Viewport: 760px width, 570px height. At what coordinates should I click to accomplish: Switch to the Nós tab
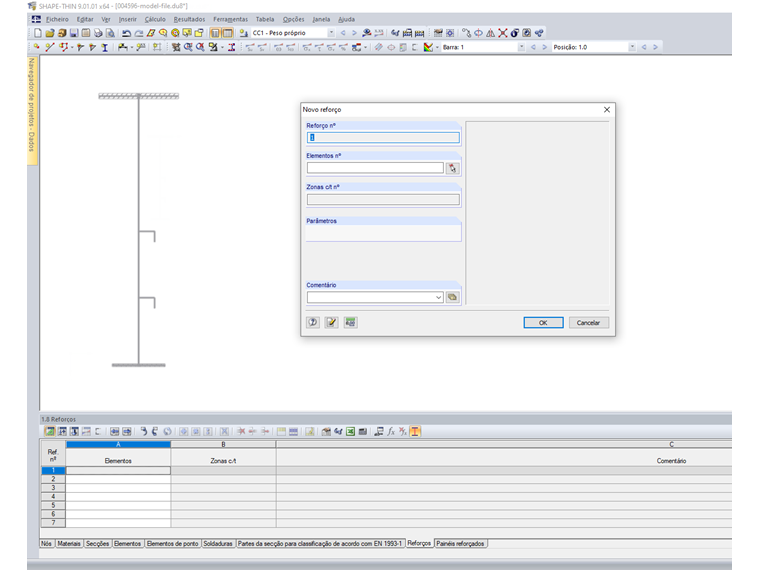coord(47,544)
